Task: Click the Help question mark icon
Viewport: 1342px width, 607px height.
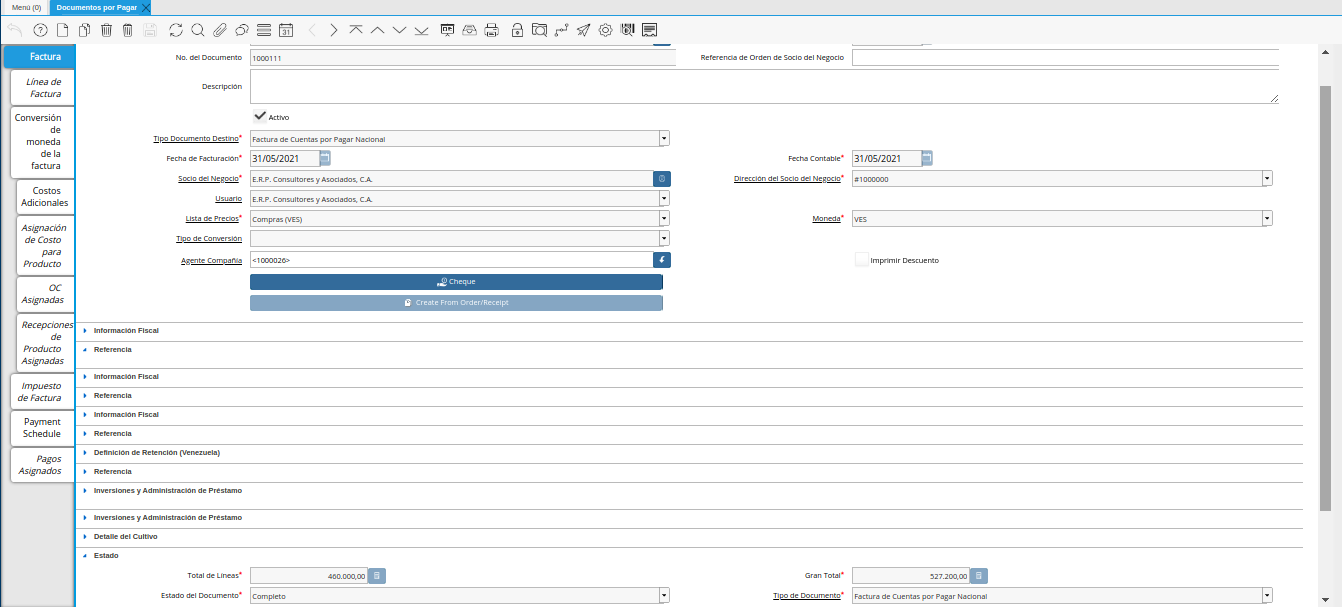Action: click(40, 30)
